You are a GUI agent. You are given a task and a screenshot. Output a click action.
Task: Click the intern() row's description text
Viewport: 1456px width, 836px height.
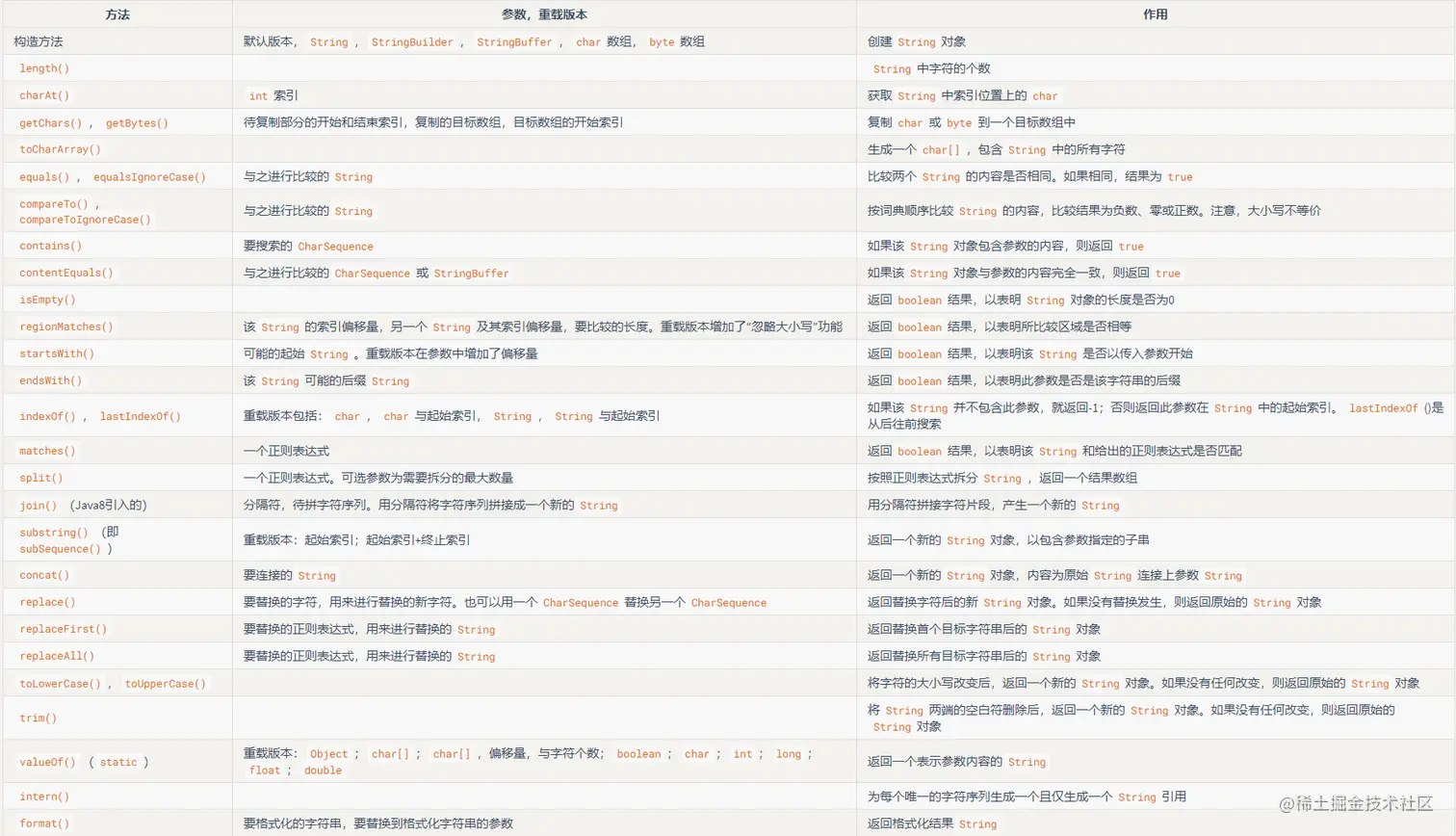pos(1027,797)
